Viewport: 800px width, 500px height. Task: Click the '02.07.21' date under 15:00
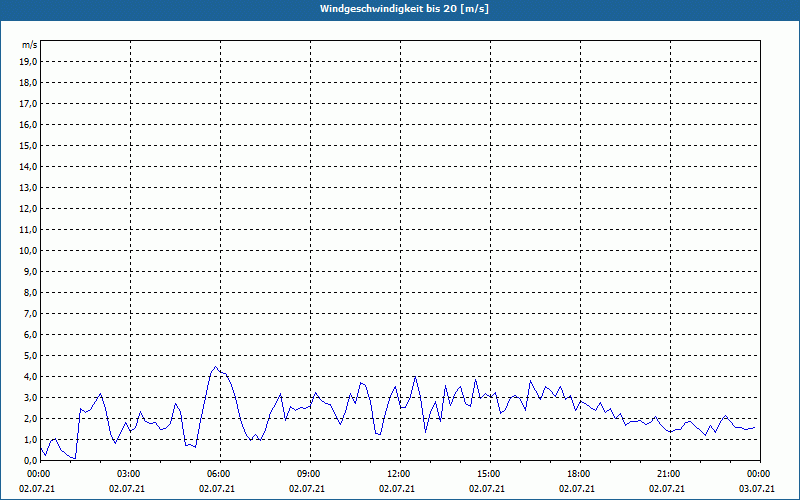point(487,489)
